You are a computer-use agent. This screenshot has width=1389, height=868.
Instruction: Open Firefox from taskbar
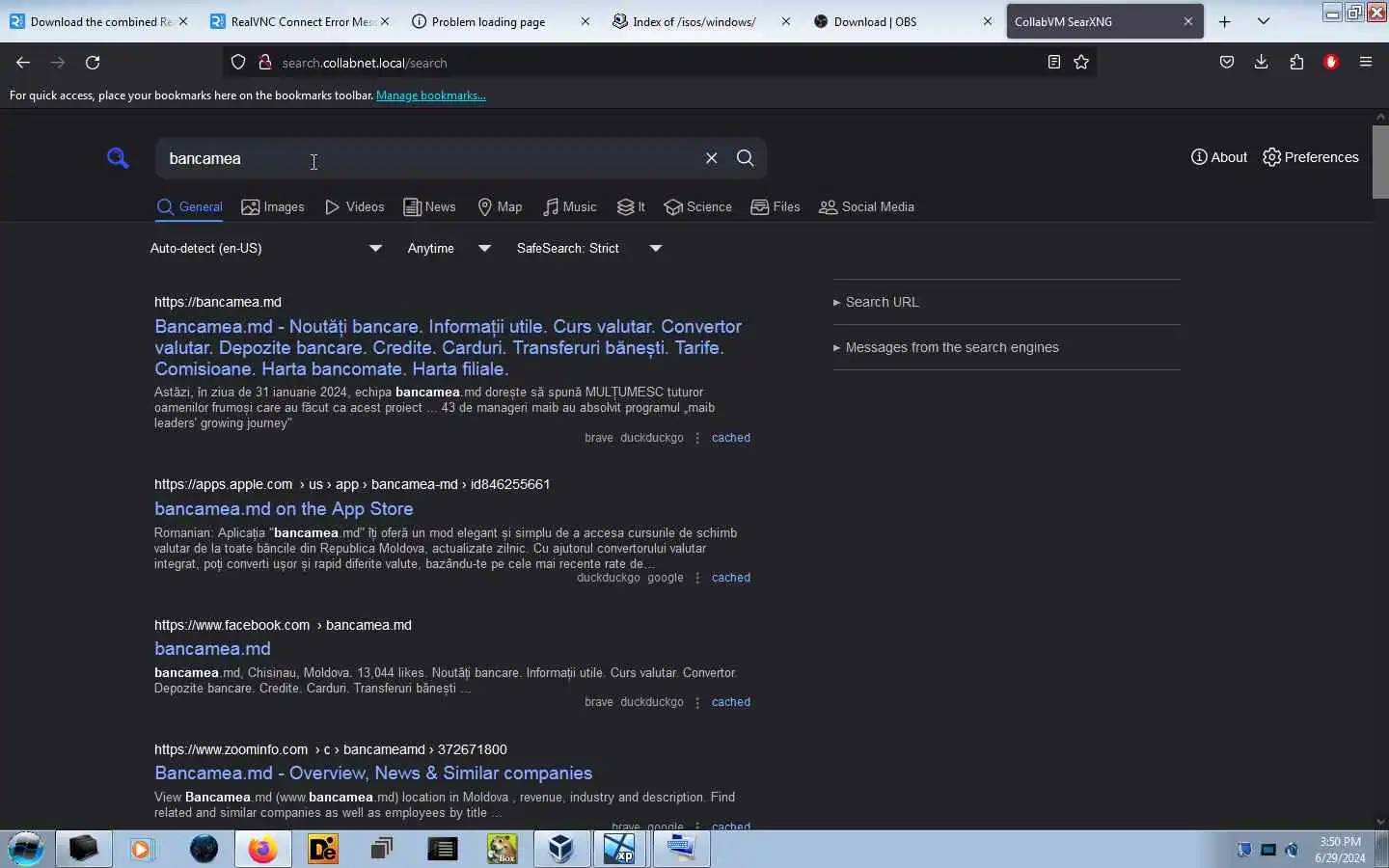pos(262,849)
